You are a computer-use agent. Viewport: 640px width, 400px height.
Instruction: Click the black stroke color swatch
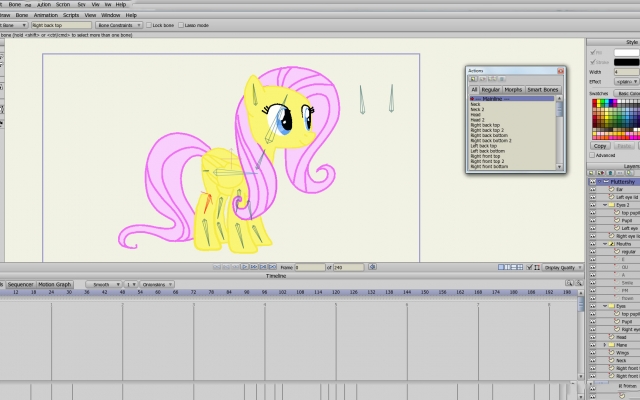(627, 62)
